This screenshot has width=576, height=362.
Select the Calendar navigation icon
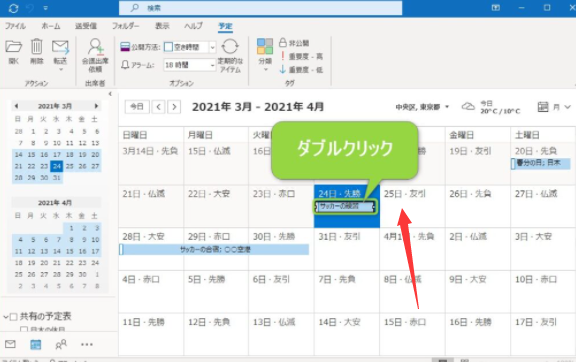(x=36, y=344)
